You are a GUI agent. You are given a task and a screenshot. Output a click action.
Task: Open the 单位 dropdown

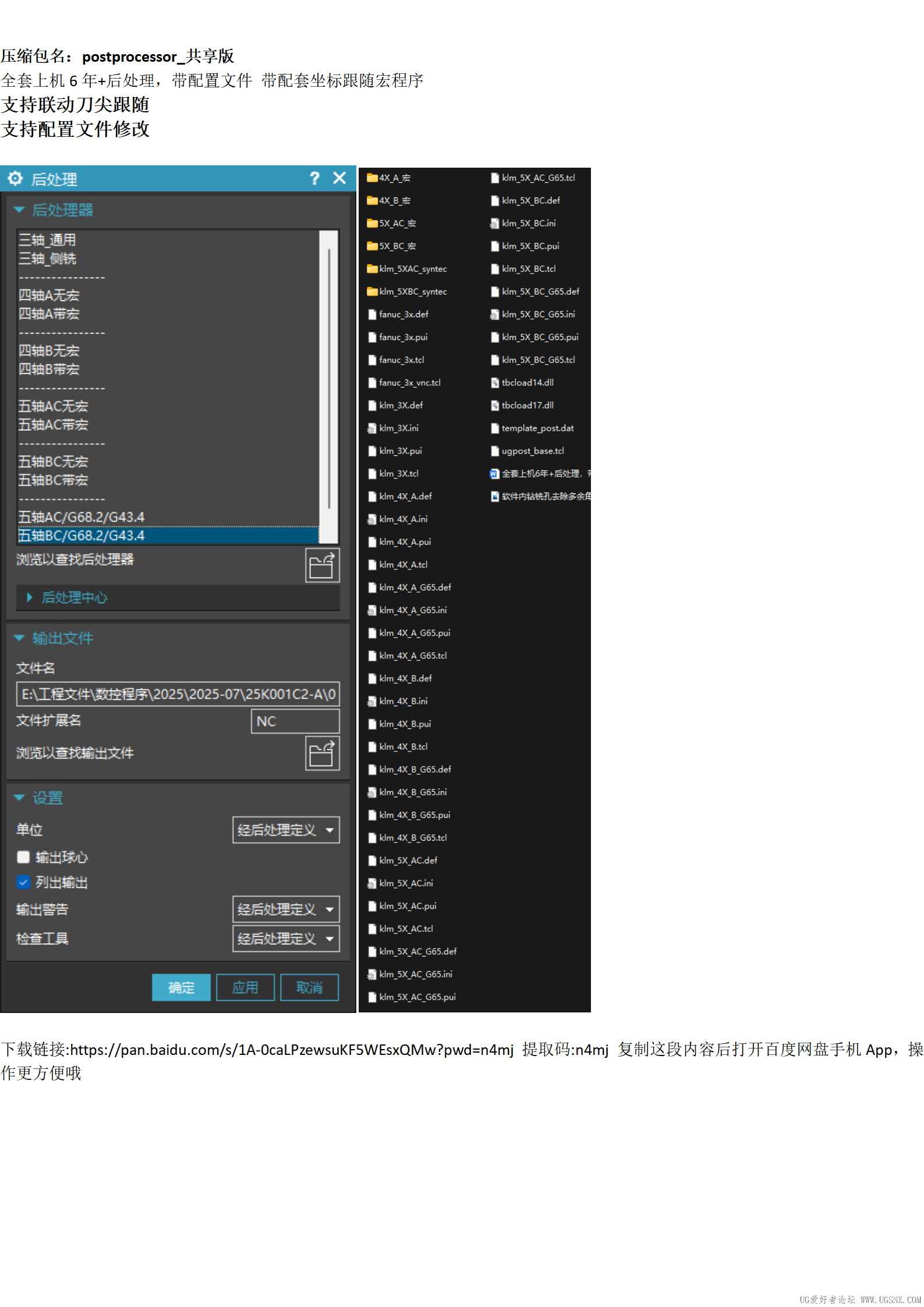[x=286, y=830]
